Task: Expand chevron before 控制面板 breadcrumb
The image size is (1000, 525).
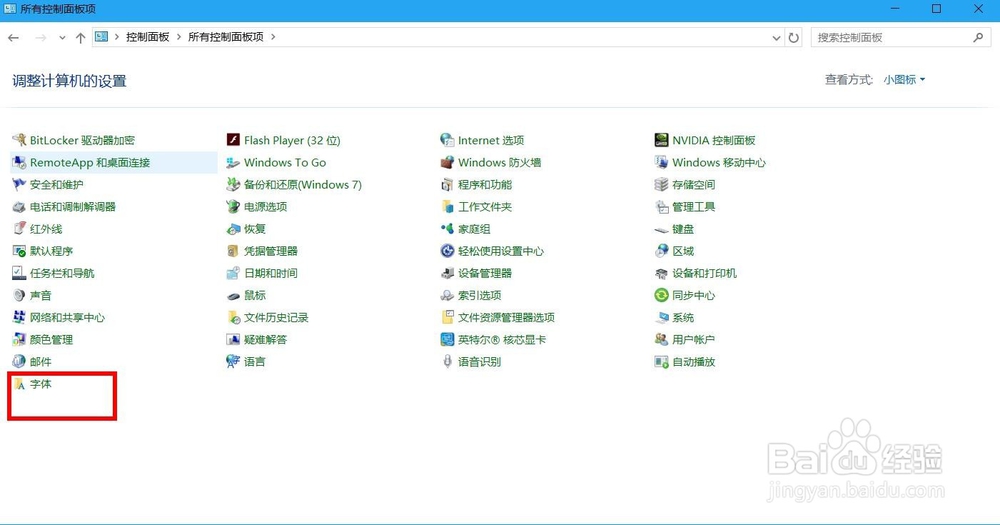Action: click(x=117, y=37)
